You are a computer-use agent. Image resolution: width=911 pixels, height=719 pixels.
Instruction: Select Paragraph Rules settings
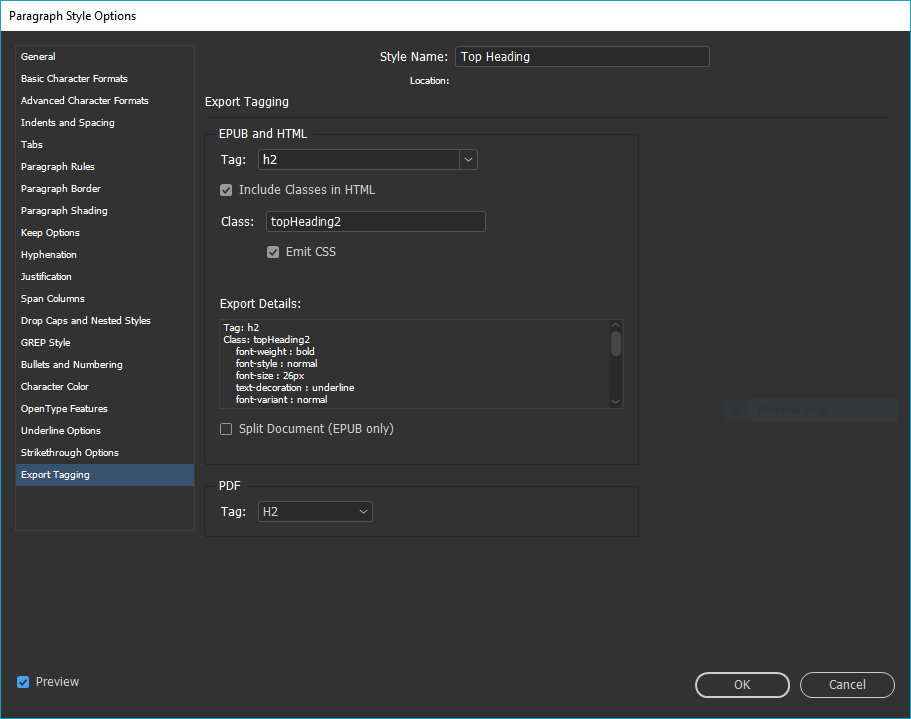(x=62, y=166)
